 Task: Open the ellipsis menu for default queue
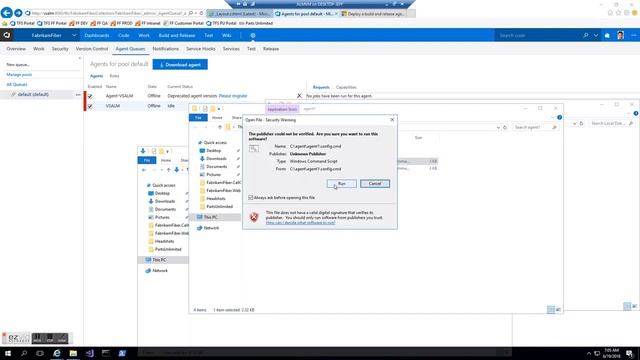click(78, 95)
